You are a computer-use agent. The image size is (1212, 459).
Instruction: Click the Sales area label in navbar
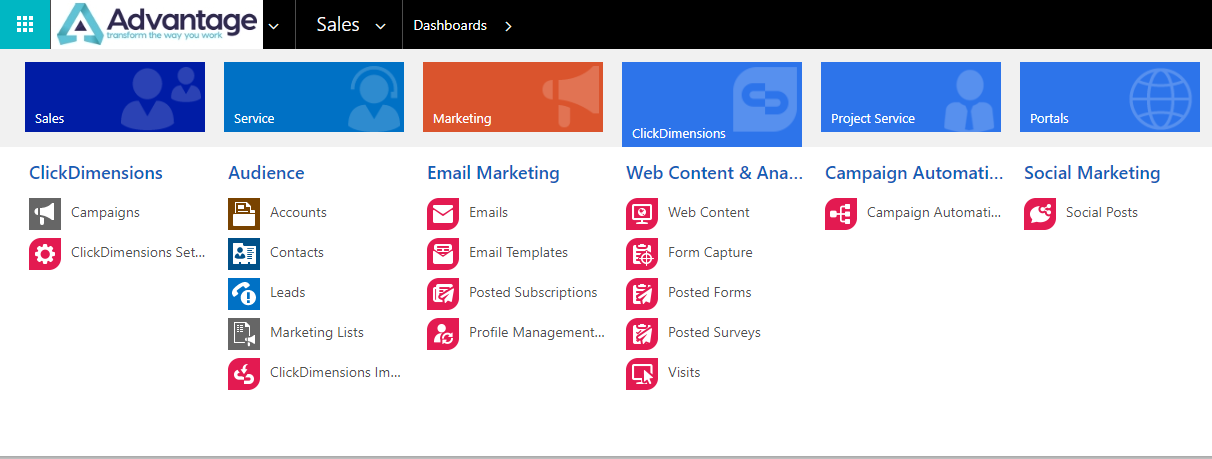click(338, 25)
